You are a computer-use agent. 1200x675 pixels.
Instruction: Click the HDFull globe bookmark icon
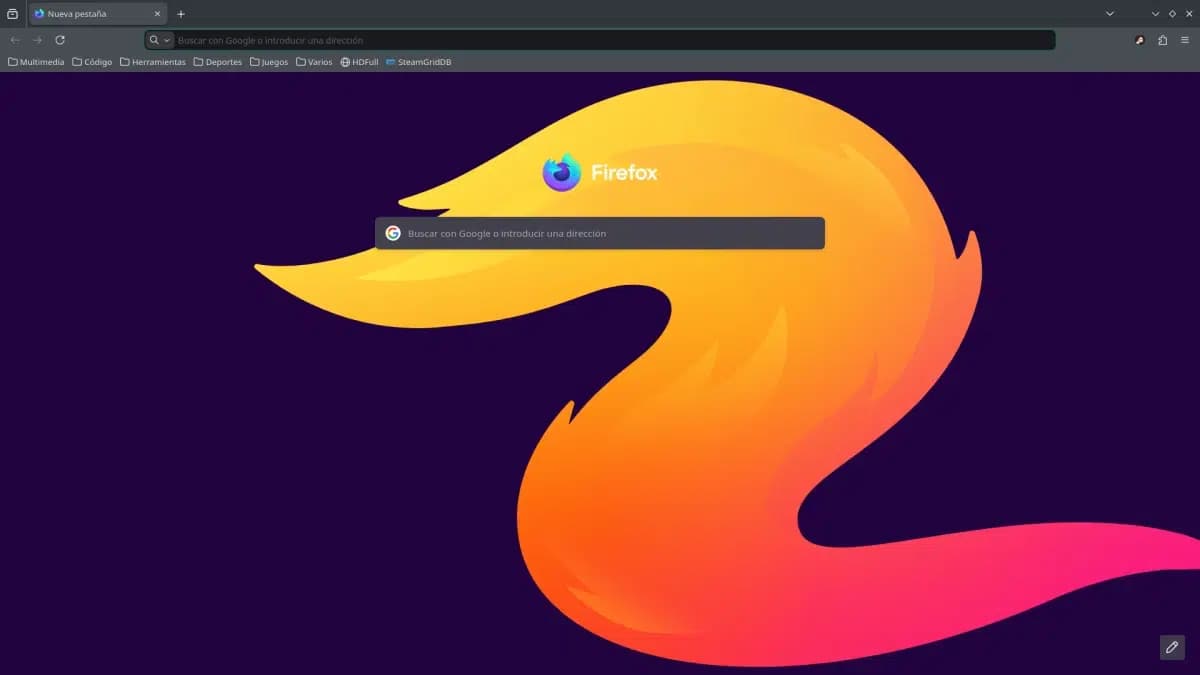[345, 61]
